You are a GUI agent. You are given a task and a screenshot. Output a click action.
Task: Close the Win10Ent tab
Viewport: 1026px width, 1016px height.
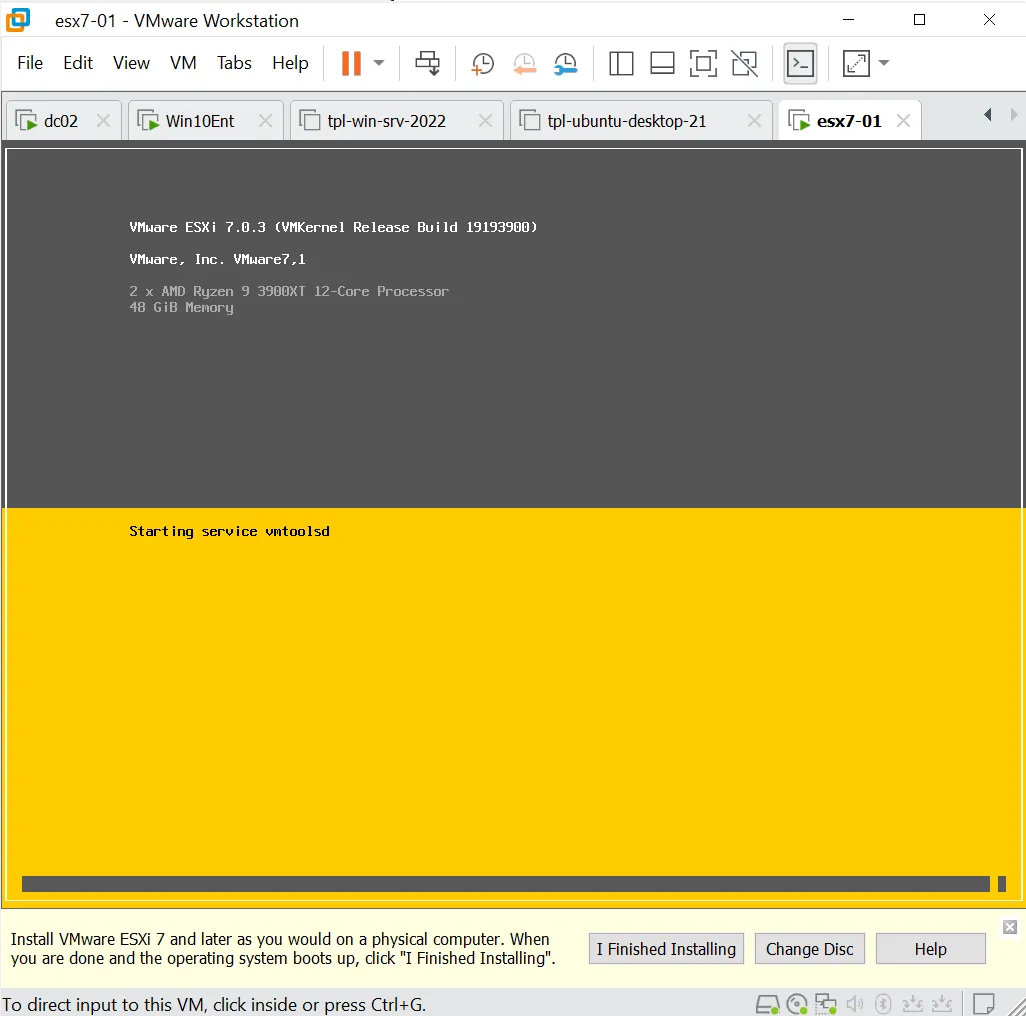point(265,121)
